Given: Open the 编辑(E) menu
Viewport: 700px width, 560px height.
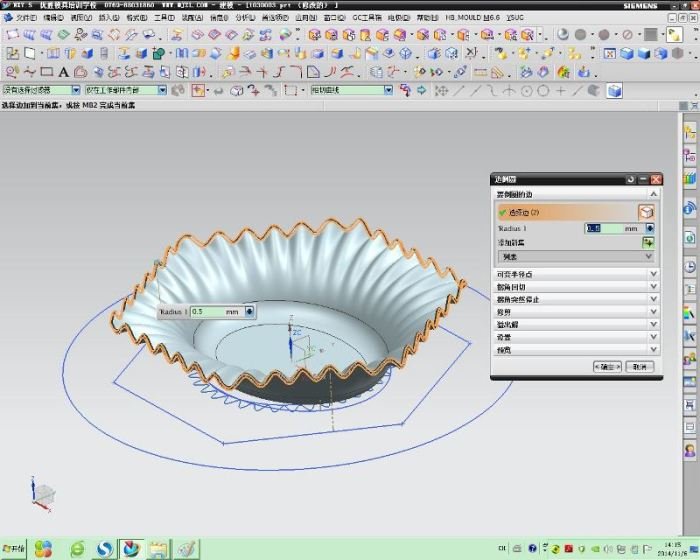Looking at the screenshot, I should tap(53, 18).
